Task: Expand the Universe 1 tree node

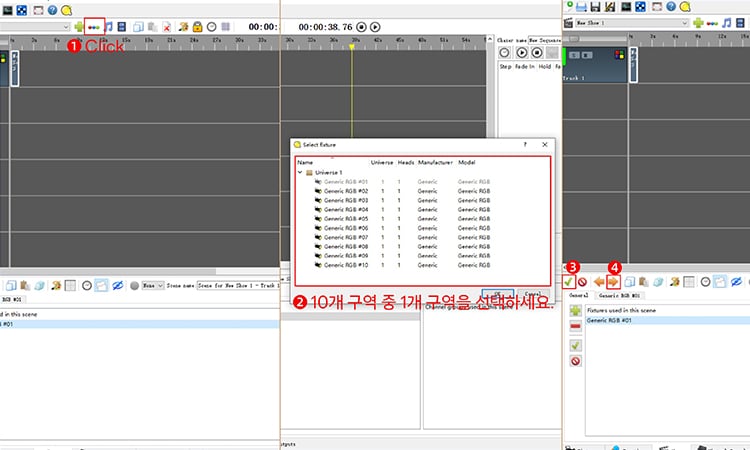Action: point(300,172)
